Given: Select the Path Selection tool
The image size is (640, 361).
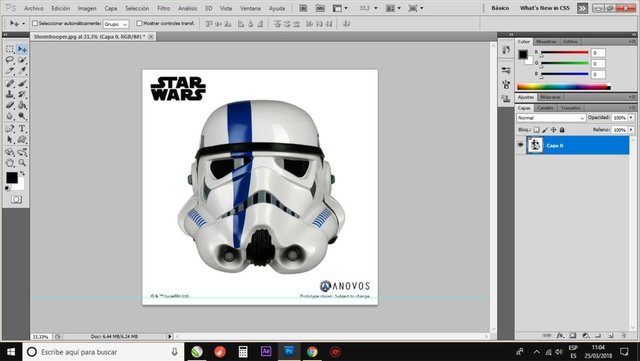Looking at the screenshot, I should [x=10, y=140].
